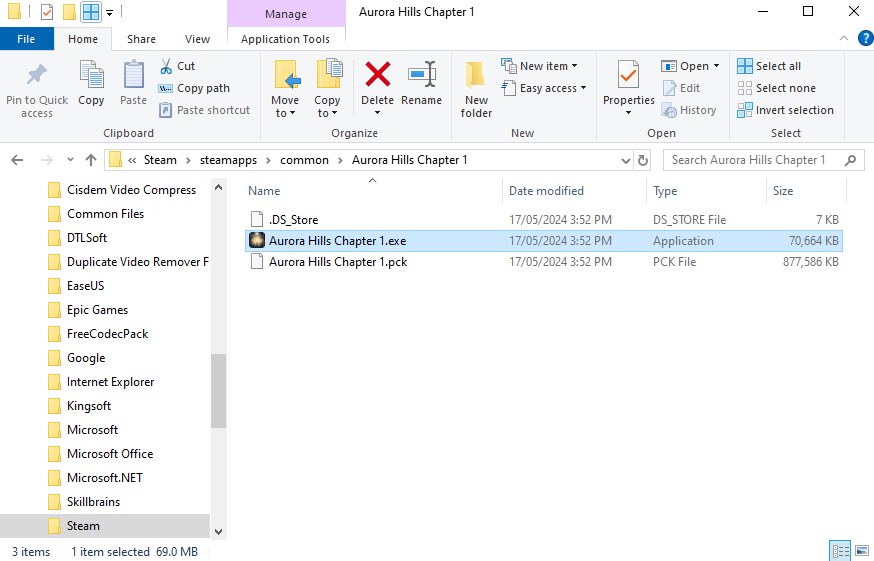Viewport: 874px width, 561px height.
Task: Click the Edit button in ribbon
Action: [x=681, y=88]
